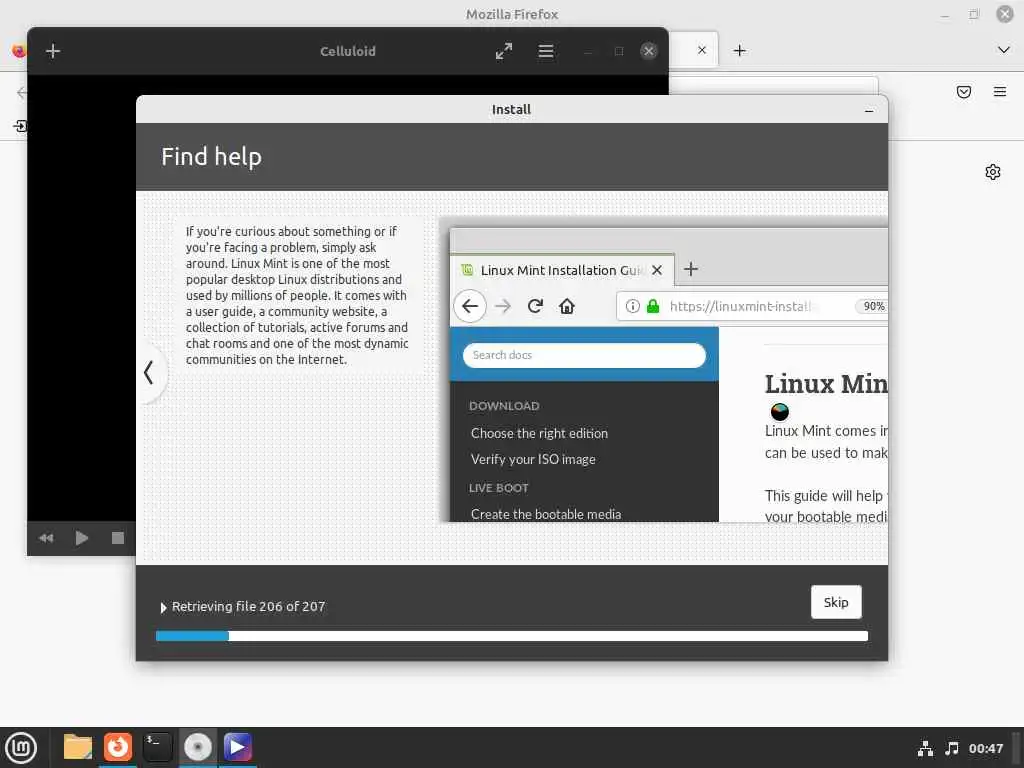Launch the terminal from the panel
This screenshot has height=768, width=1024.
coord(157,747)
